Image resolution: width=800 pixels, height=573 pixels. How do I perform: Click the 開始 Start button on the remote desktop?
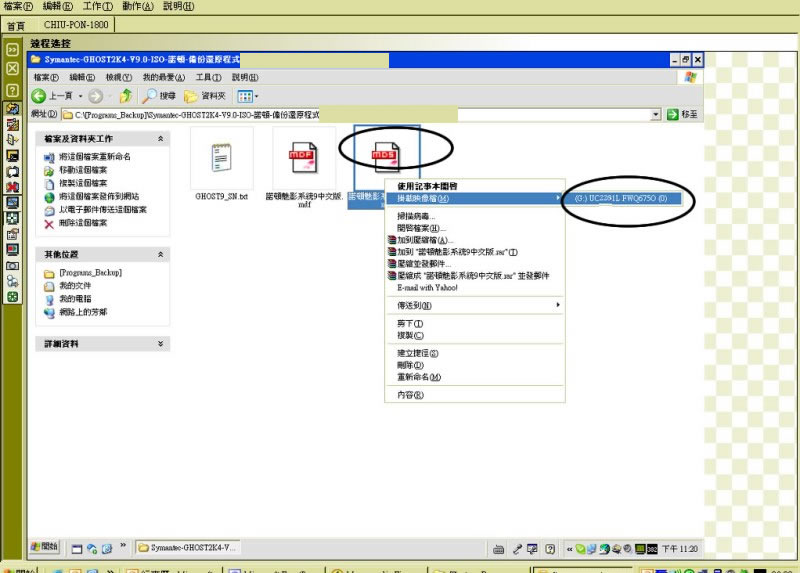click(x=44, y=547)
